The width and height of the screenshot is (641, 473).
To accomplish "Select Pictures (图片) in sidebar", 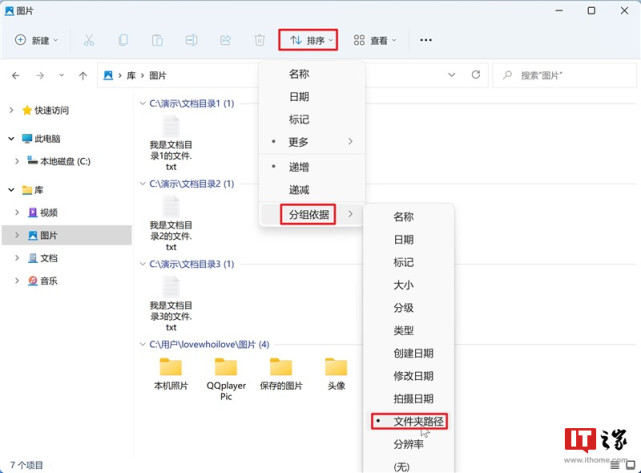I will (43, 235).
